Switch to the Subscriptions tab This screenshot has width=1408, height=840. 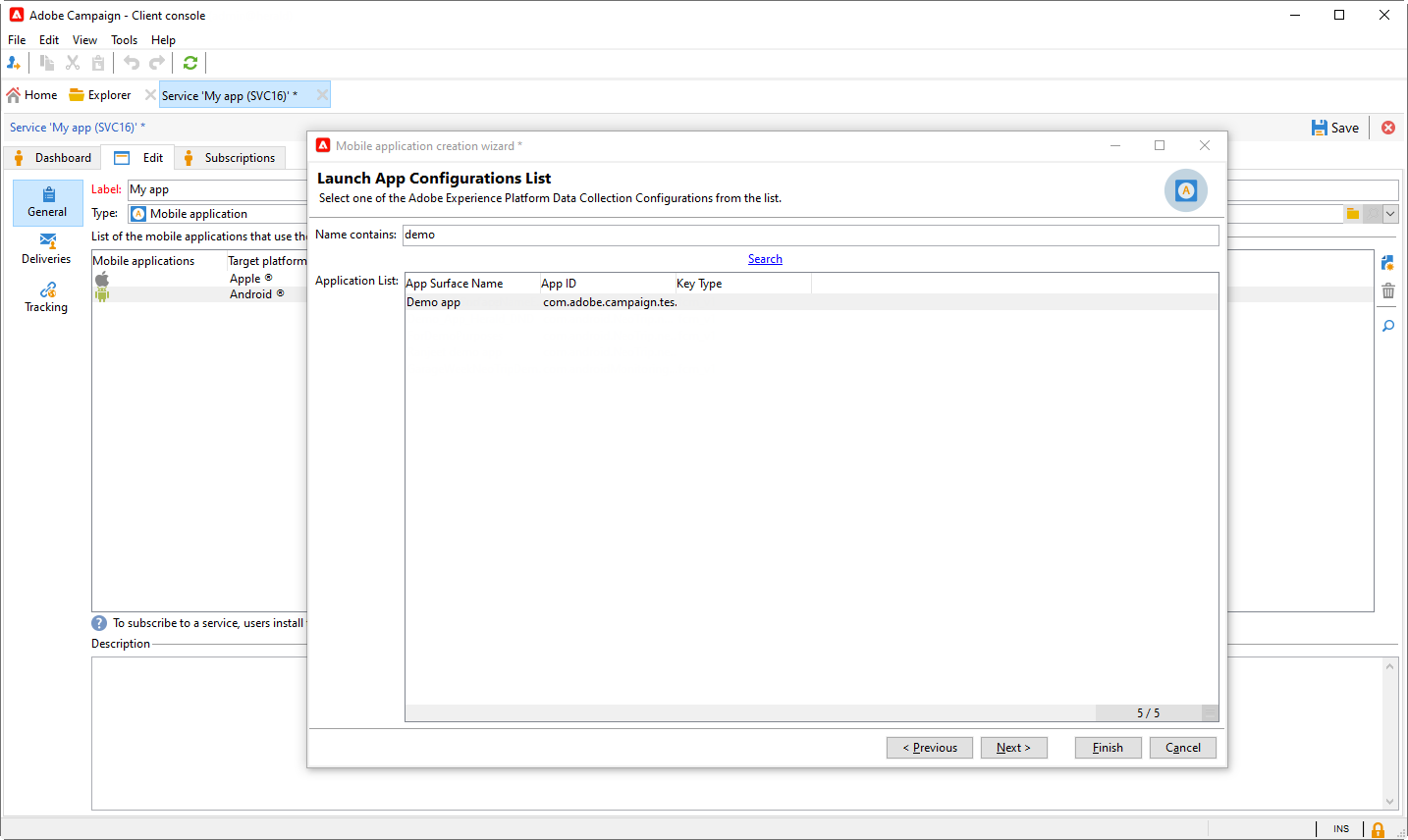click(231, 158)
